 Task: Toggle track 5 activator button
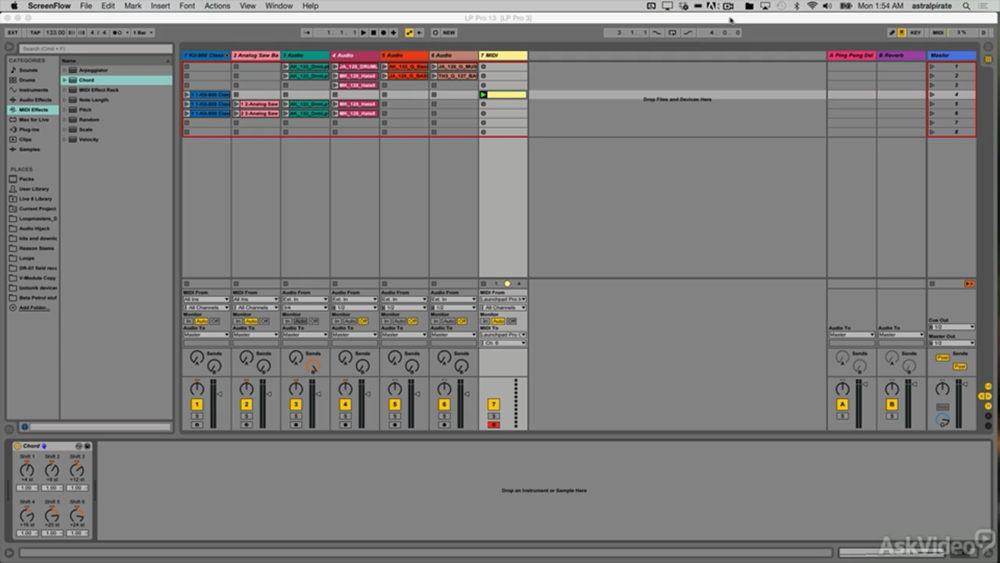point(395,404)
